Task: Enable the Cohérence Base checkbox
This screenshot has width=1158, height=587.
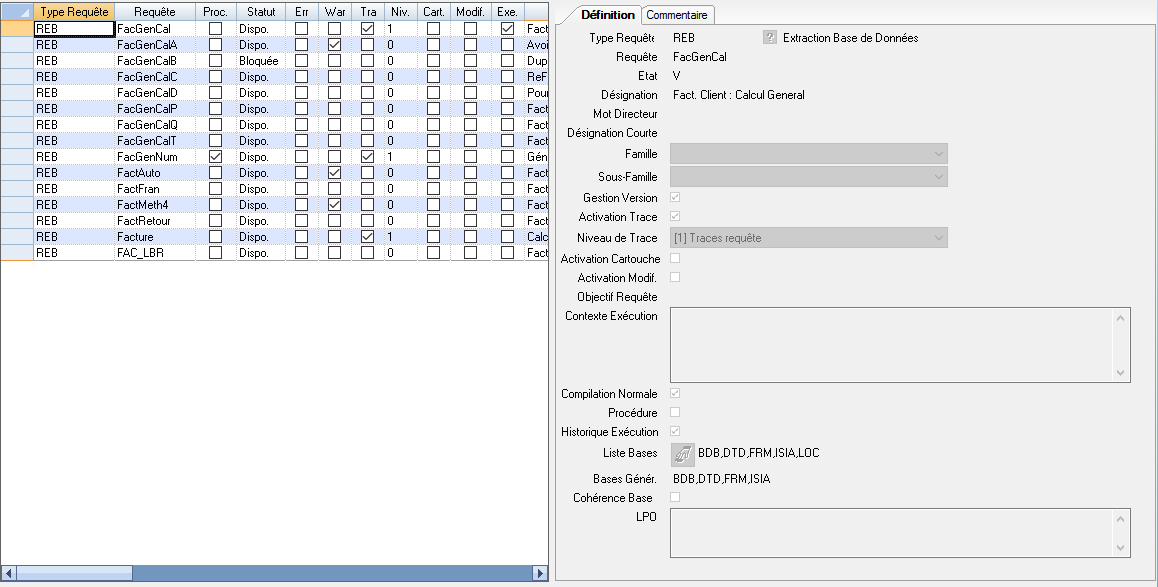Action: pos(675,497)
